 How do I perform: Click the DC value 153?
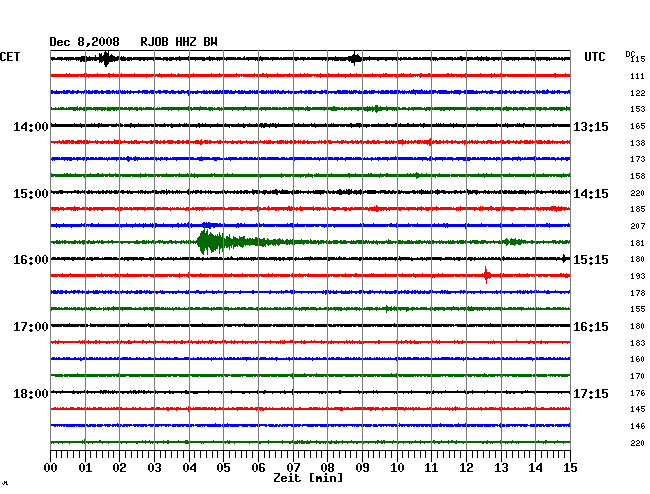click(x=638, y=109)
